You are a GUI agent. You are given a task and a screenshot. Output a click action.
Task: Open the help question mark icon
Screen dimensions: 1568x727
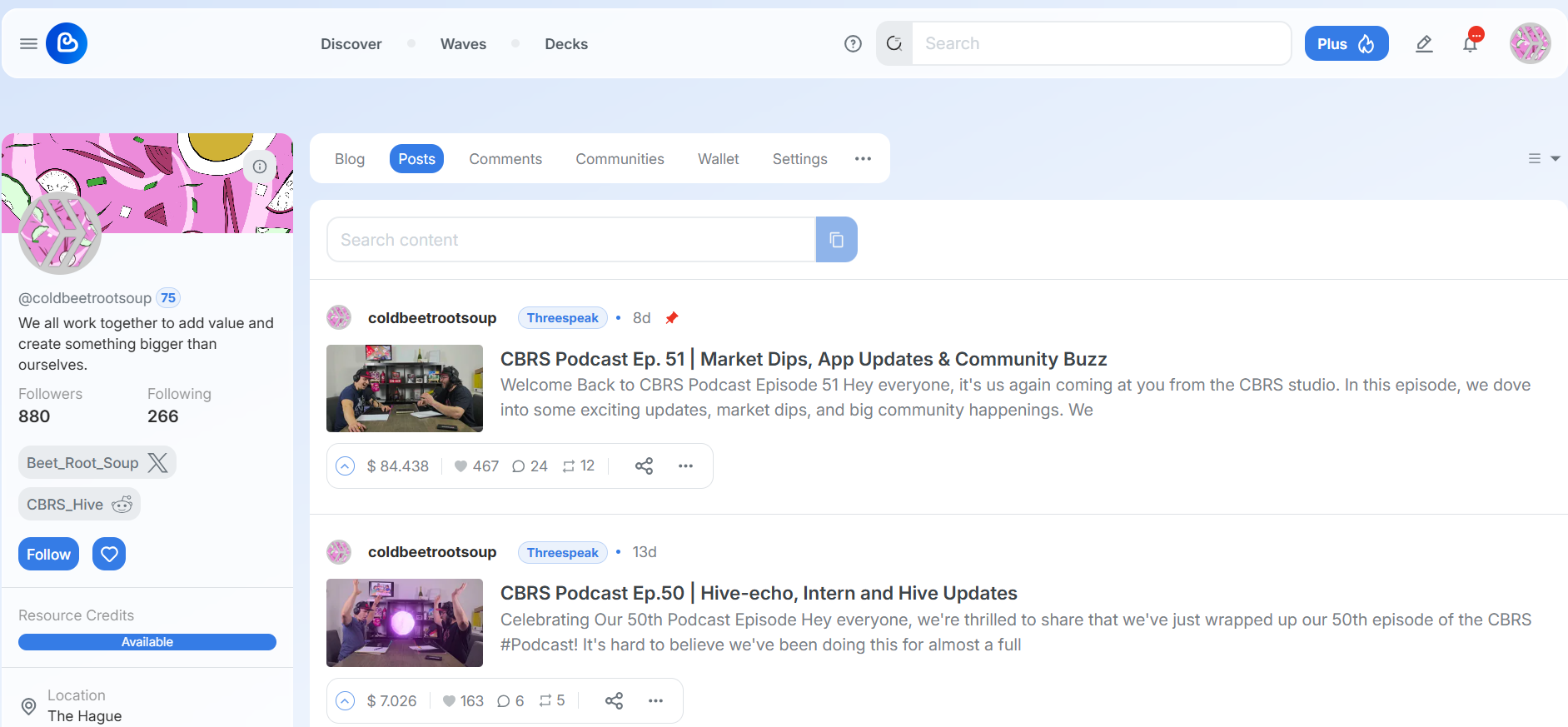853,43
